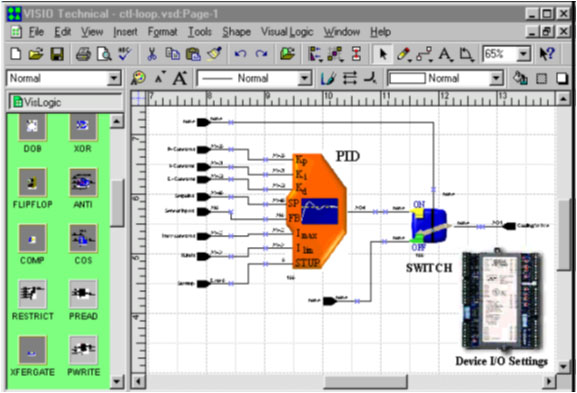577x393 pixels.
Task: Select the Text tool icon
Action: 446,54
